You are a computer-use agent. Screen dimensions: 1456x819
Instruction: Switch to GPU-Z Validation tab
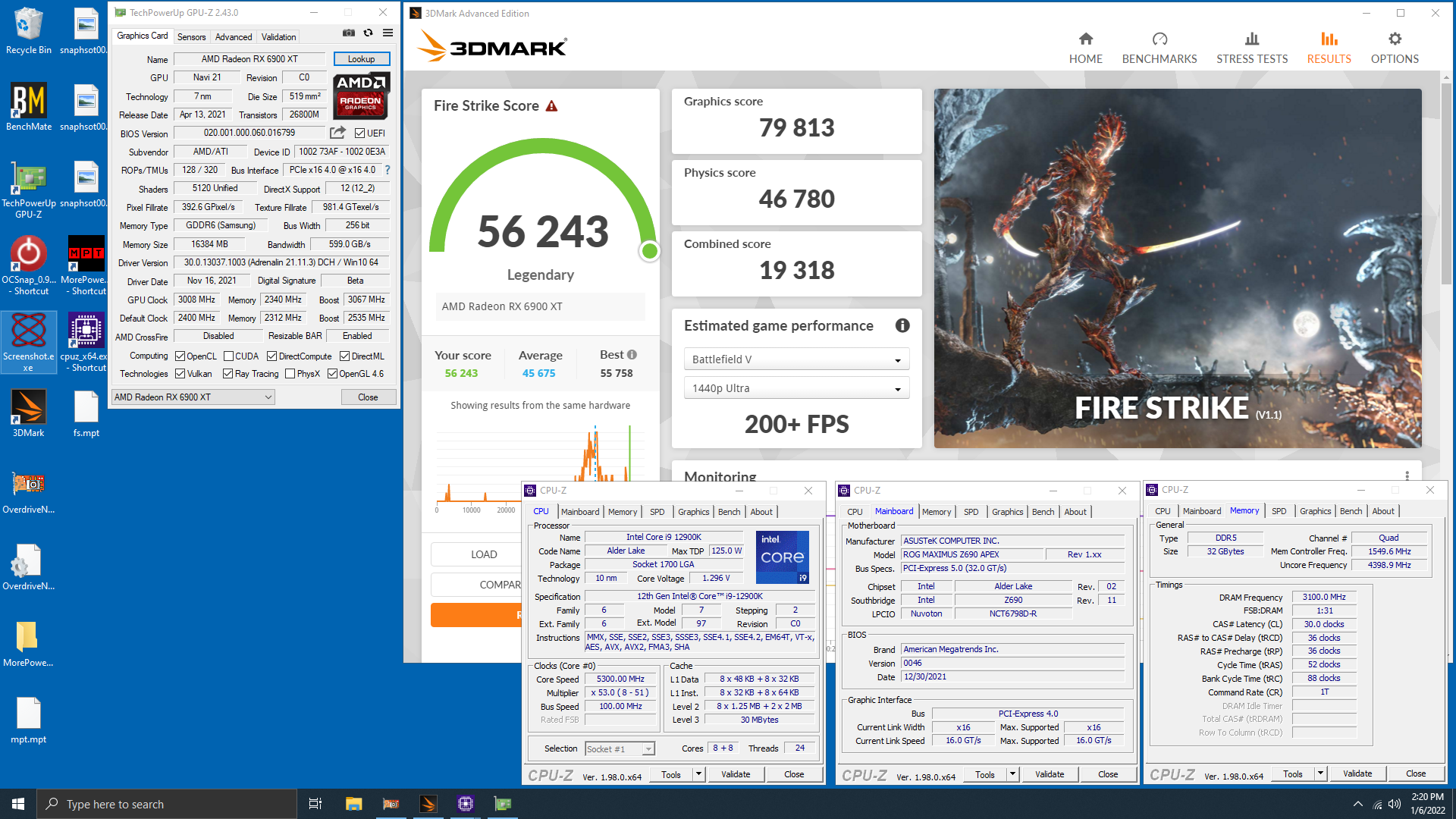click(279, 36)
